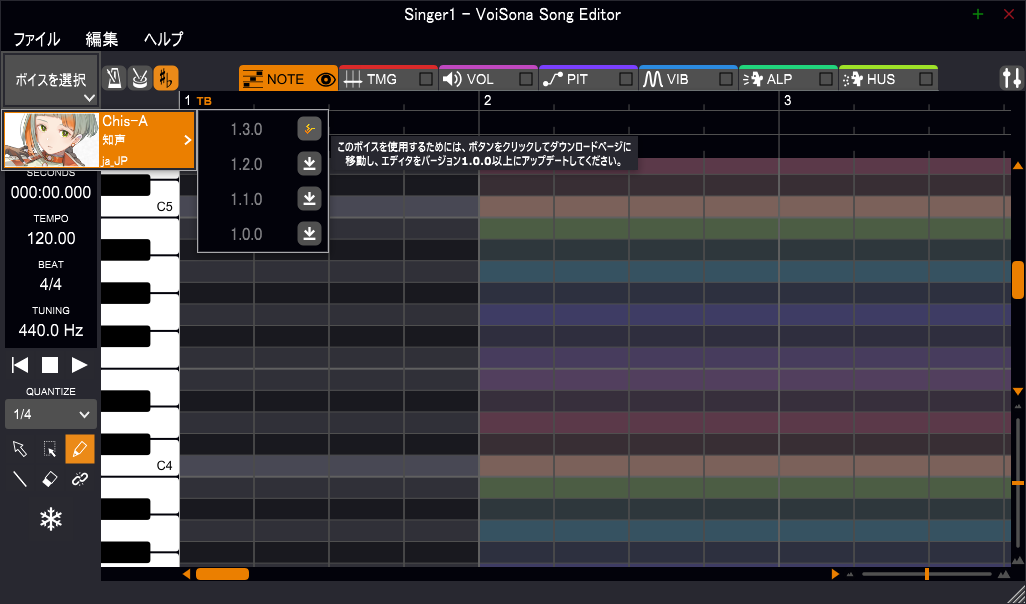Select the line tool
The width and height of the screenshot is (1026, 604).
tap(20, 479)
